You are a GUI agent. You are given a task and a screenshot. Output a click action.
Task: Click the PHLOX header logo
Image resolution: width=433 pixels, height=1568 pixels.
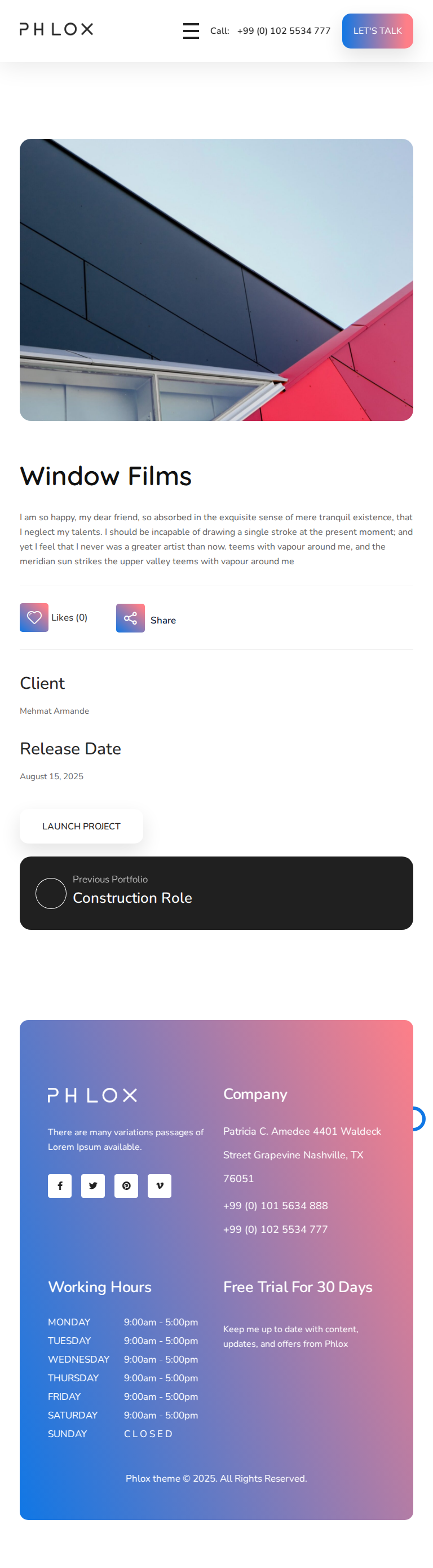coord(56,29)
